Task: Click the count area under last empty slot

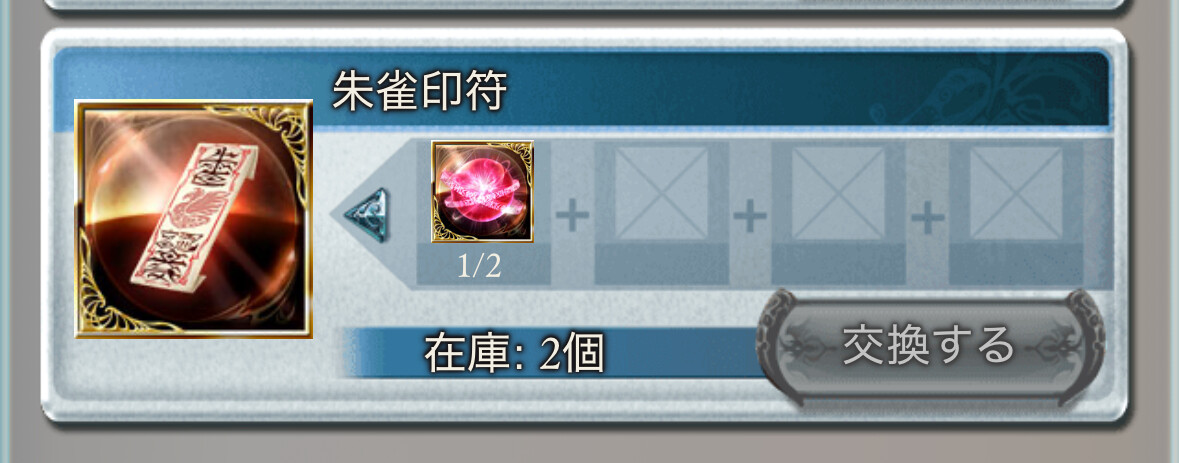Action: [1017, 264]
